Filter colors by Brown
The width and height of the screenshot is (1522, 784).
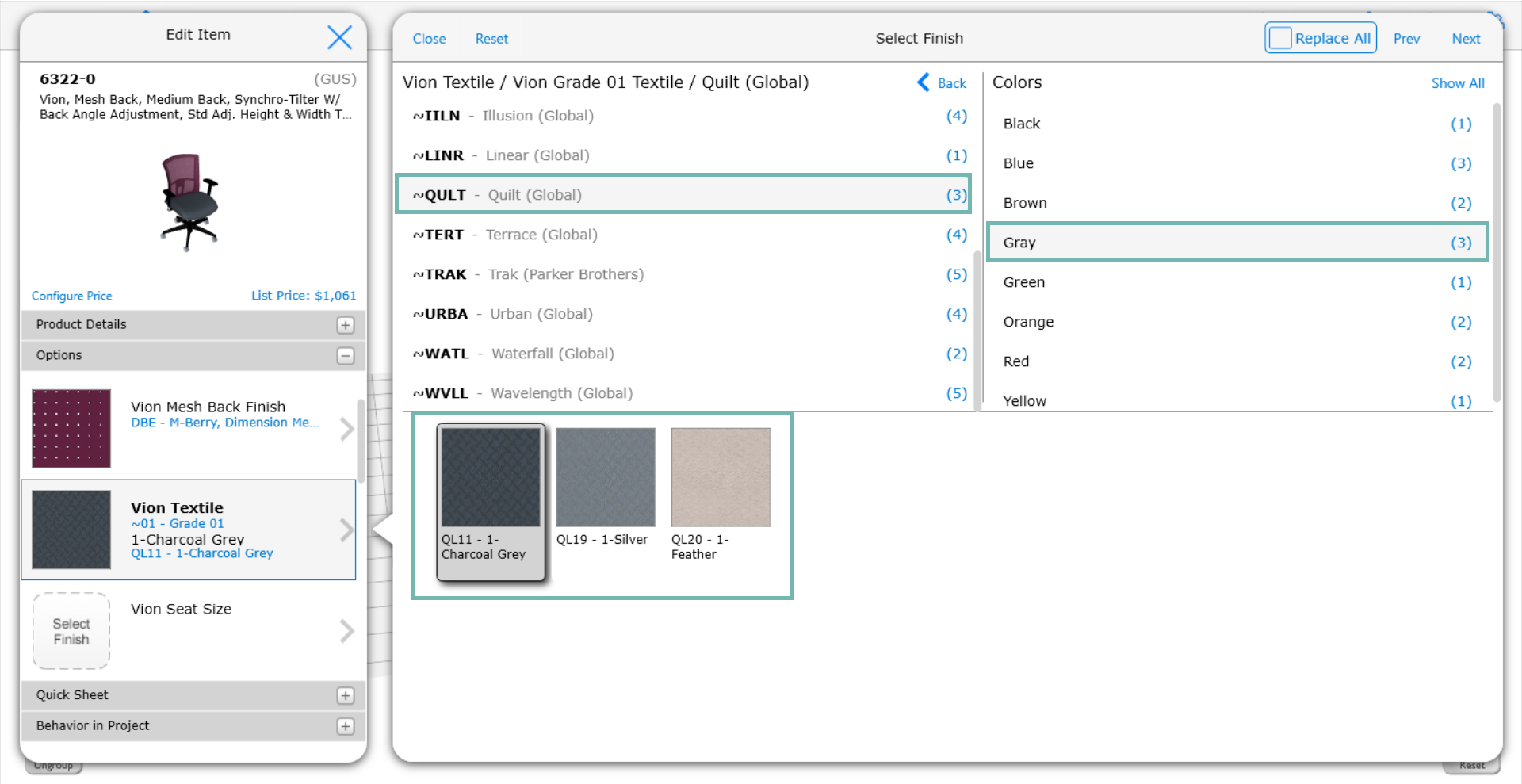[1237, 203]
